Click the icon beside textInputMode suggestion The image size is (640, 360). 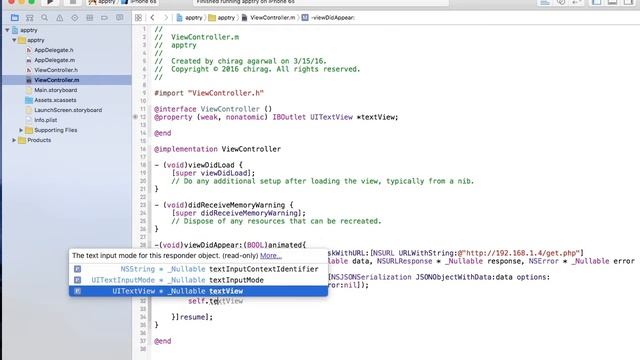[78, 280]
